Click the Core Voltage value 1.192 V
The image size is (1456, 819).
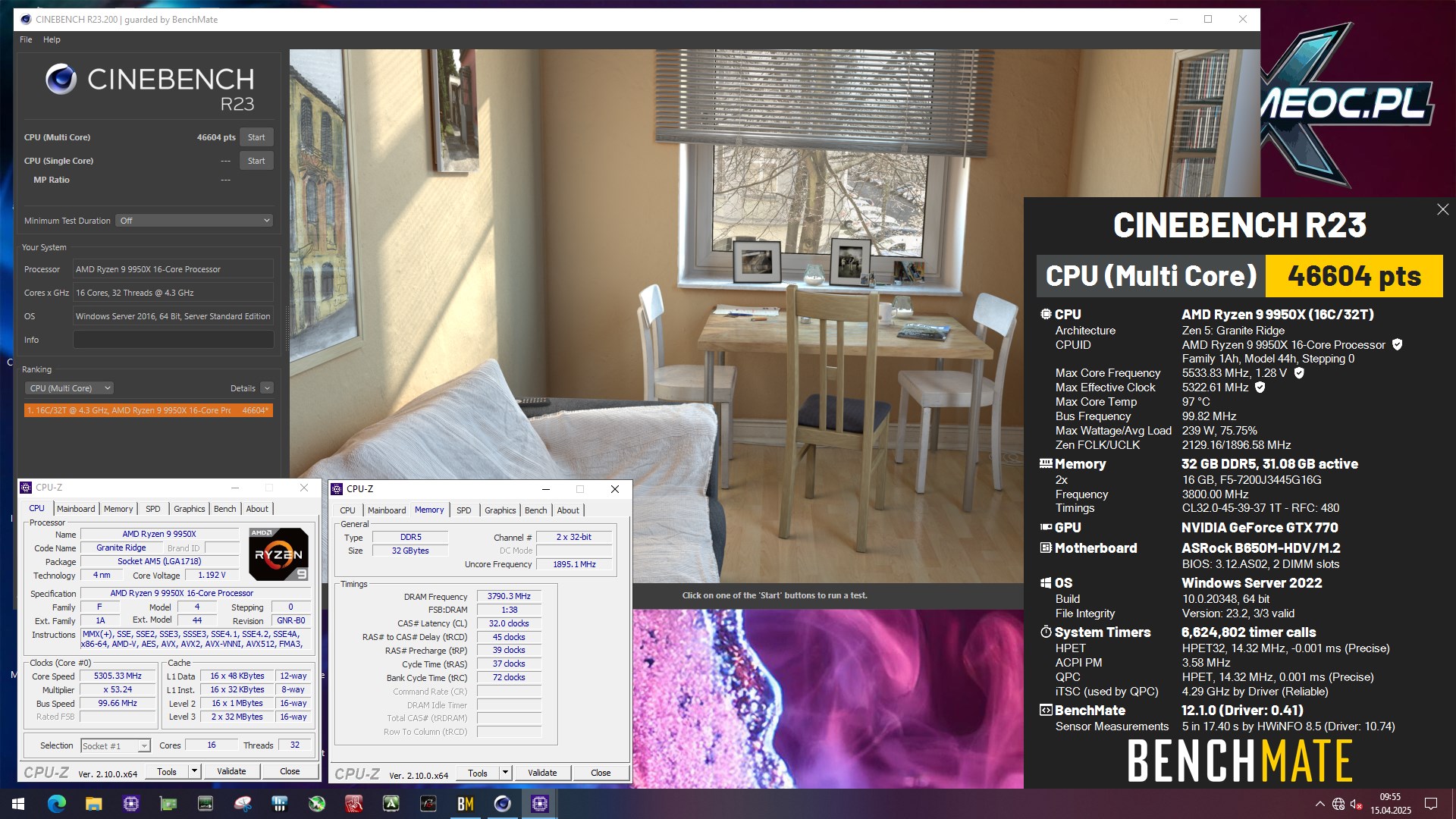[212, 575]
